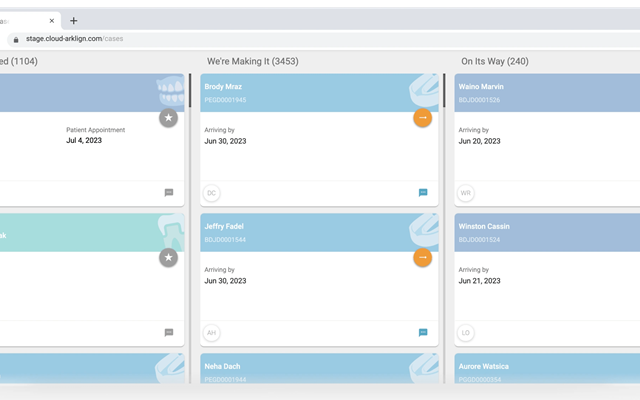Open a new browser tab

pos(73,21)
